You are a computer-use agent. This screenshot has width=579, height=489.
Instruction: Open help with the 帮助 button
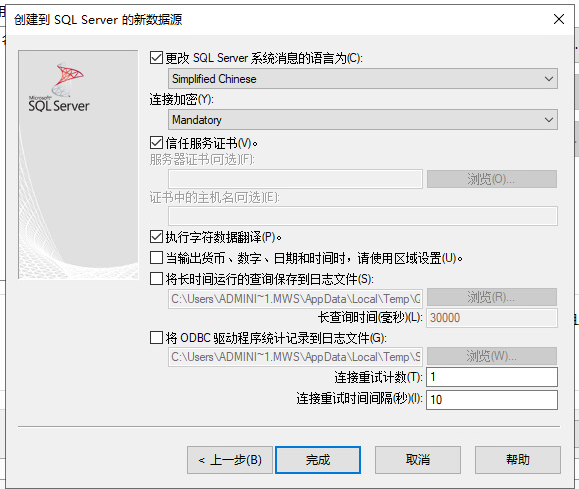pyautogui.click(x=518, y=460)
